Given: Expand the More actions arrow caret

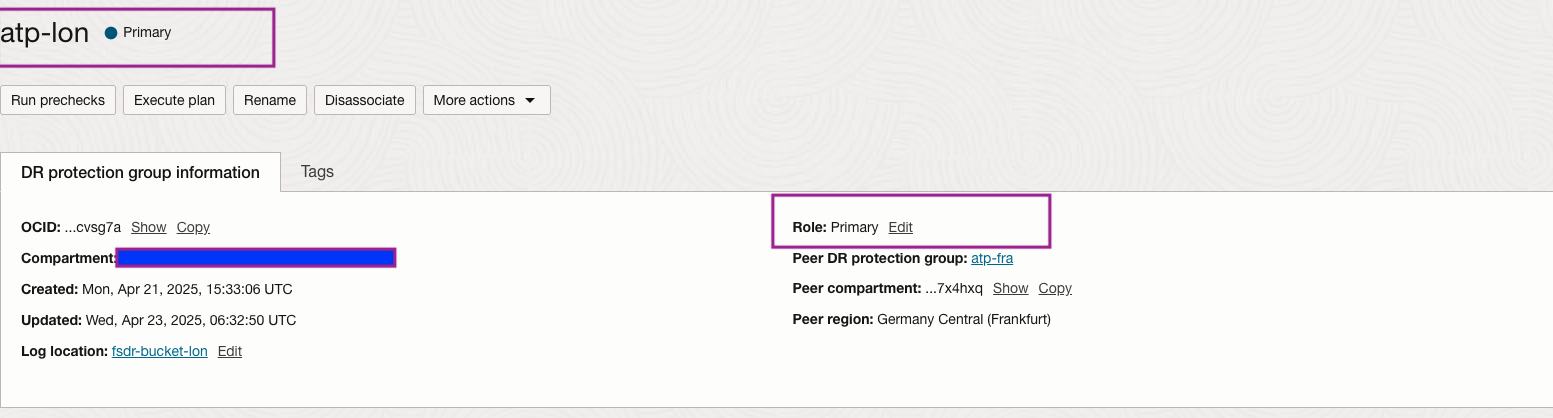Looking at the screenshot, I should point(530,101).
